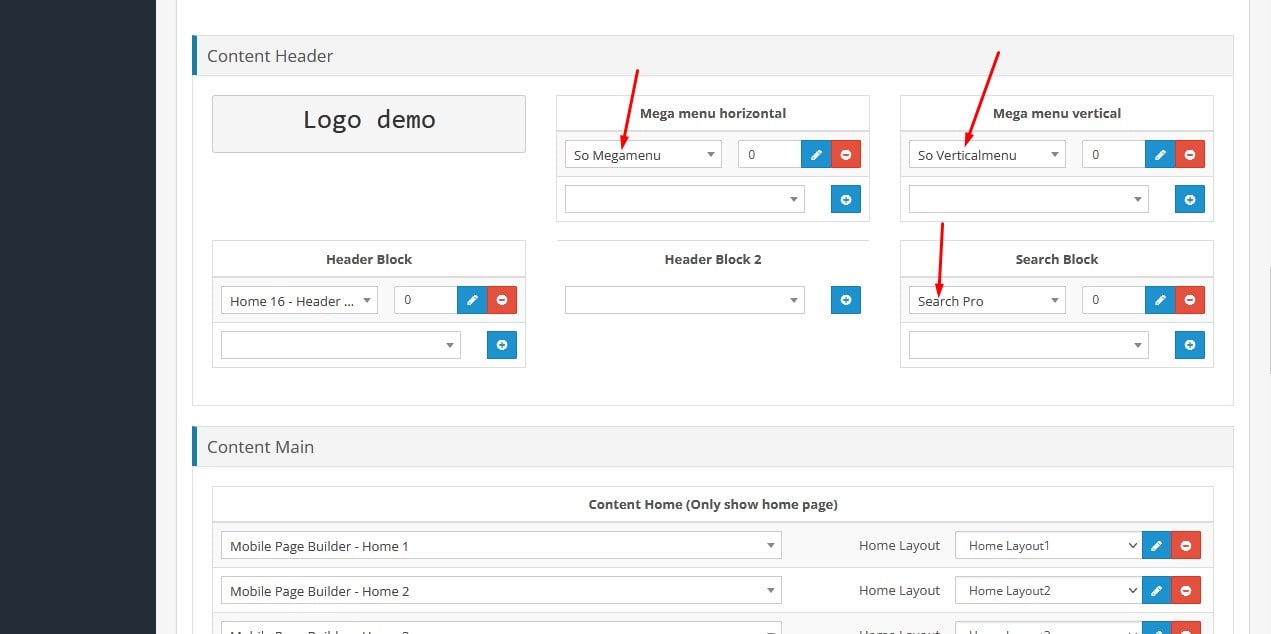
Task: Add a new Search Block module
Action: pos(1190,345)
